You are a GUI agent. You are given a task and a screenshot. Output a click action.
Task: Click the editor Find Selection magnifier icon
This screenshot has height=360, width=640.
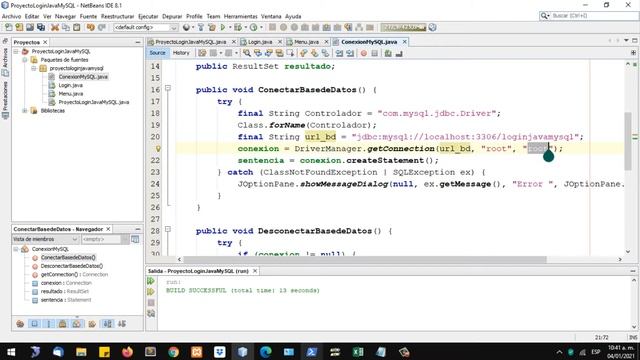247,53
